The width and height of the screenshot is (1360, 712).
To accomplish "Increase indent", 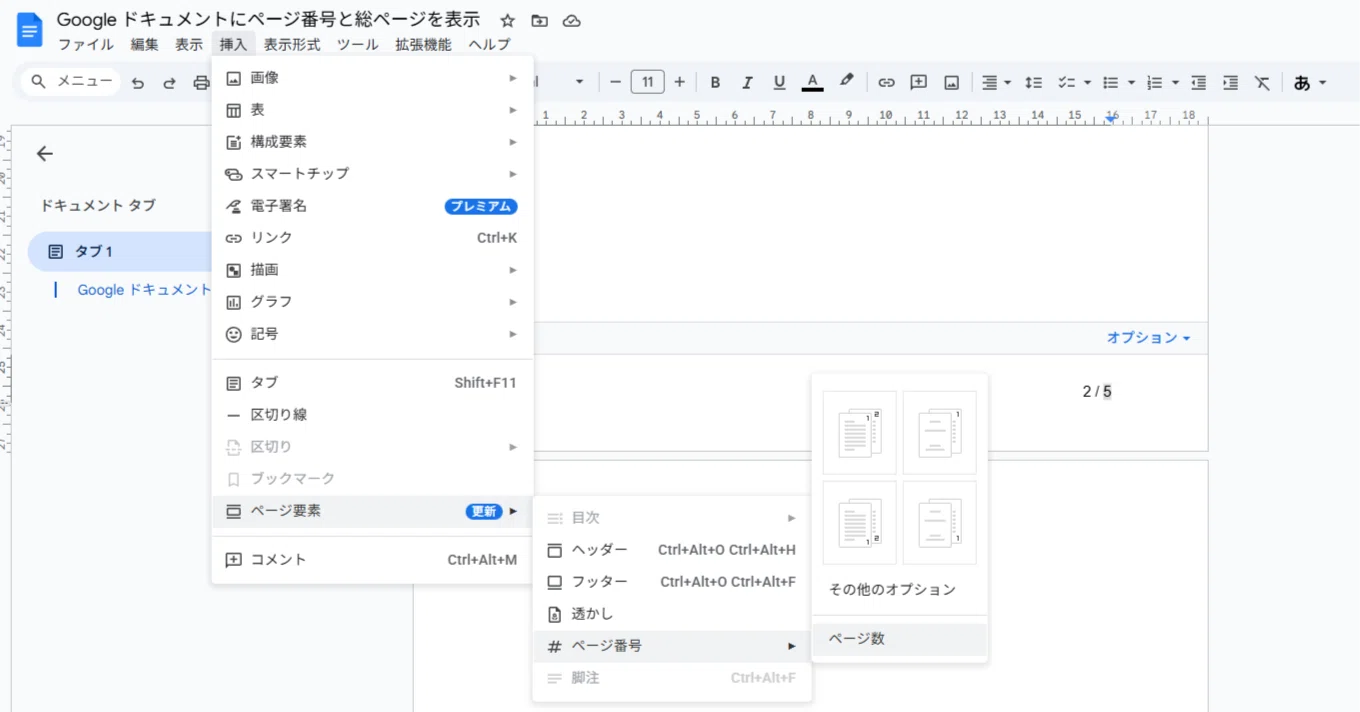I will click(x=1230, y=82).
